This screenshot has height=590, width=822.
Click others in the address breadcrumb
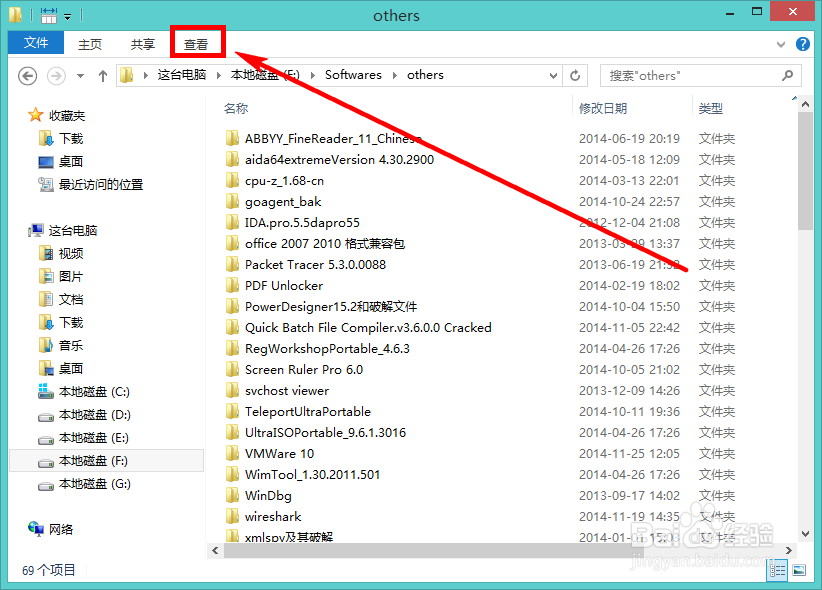tap(425, 75)
